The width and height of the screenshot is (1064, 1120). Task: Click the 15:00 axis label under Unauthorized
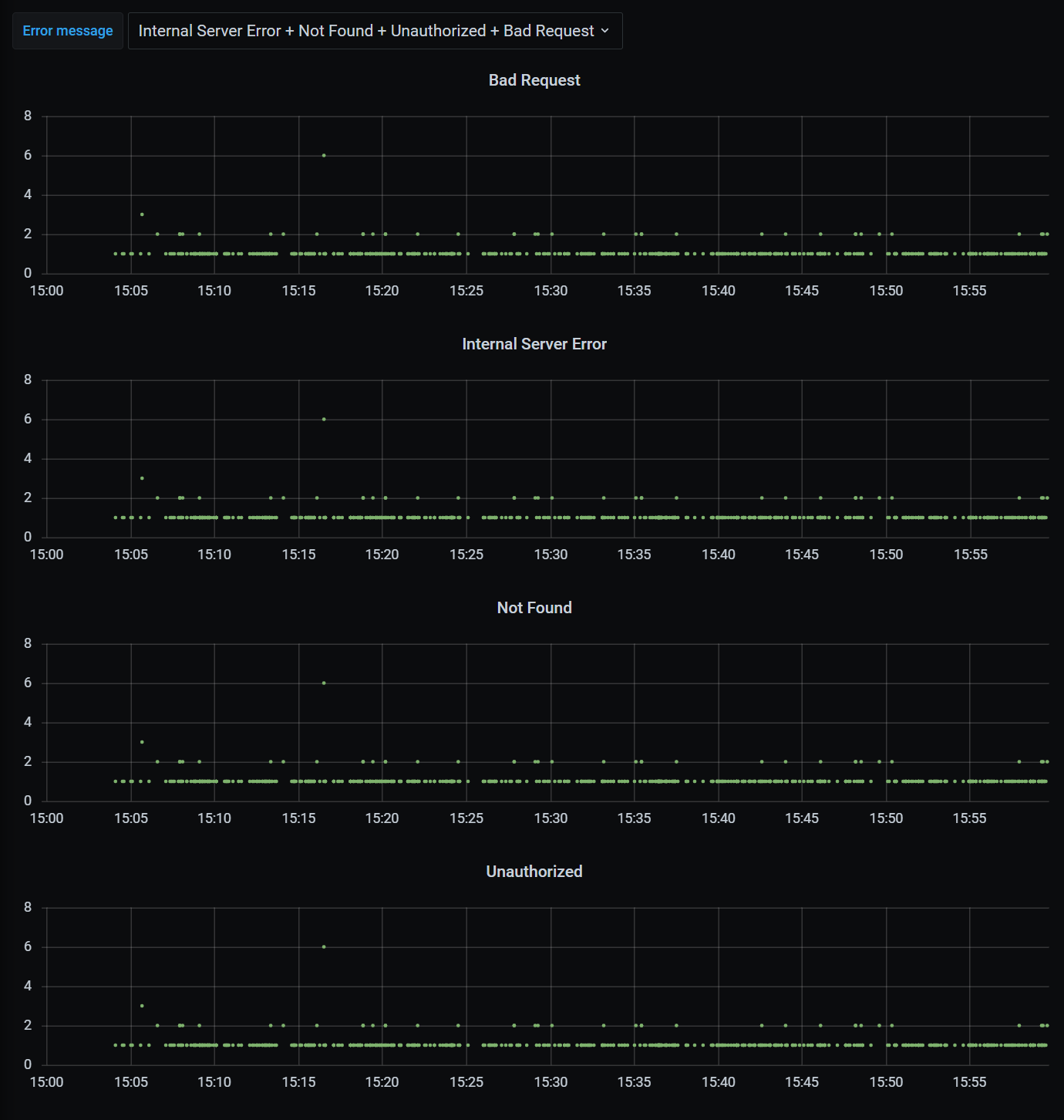pos(47,1081)
